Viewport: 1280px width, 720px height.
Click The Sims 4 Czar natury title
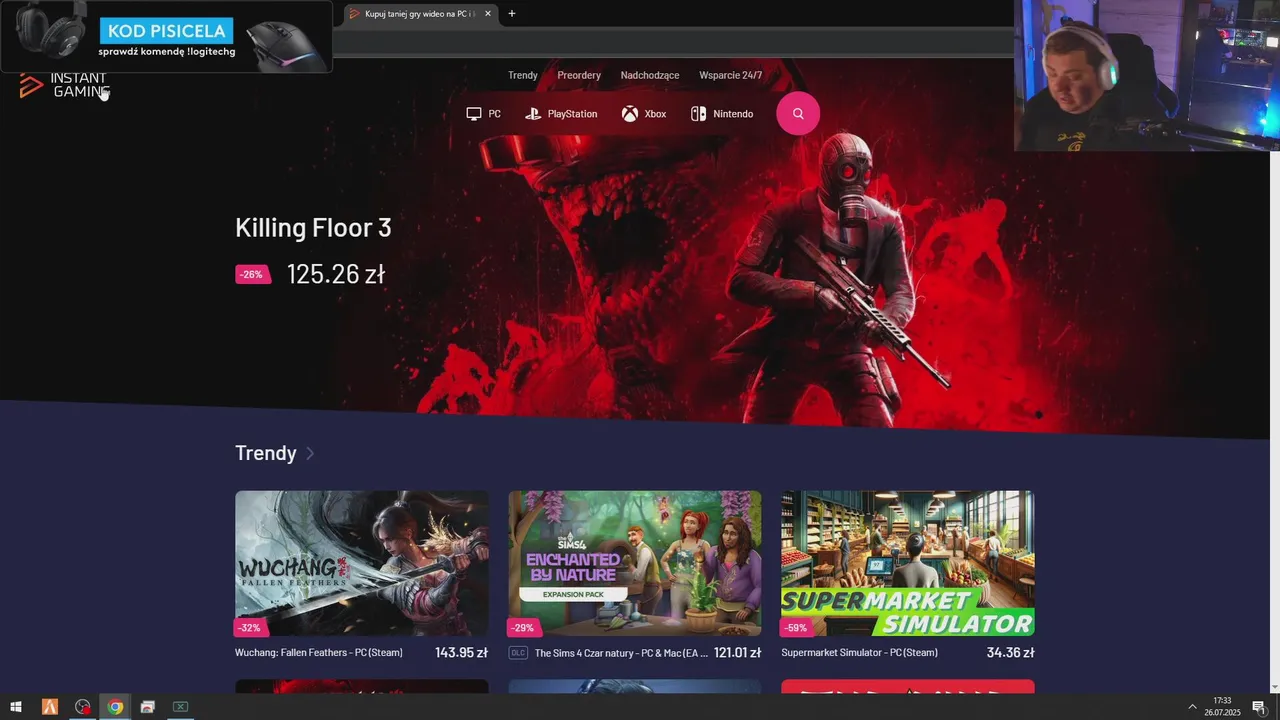pos(621,653)
